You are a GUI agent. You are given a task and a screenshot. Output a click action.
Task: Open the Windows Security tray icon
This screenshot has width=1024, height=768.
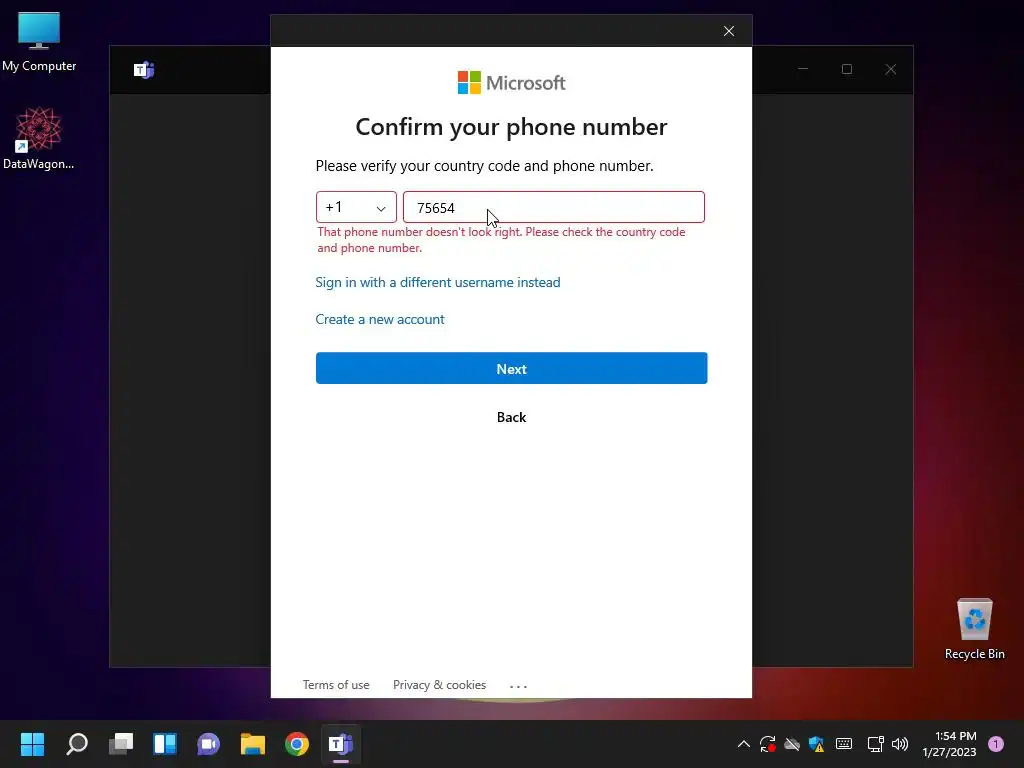click(x=816, y=744)
